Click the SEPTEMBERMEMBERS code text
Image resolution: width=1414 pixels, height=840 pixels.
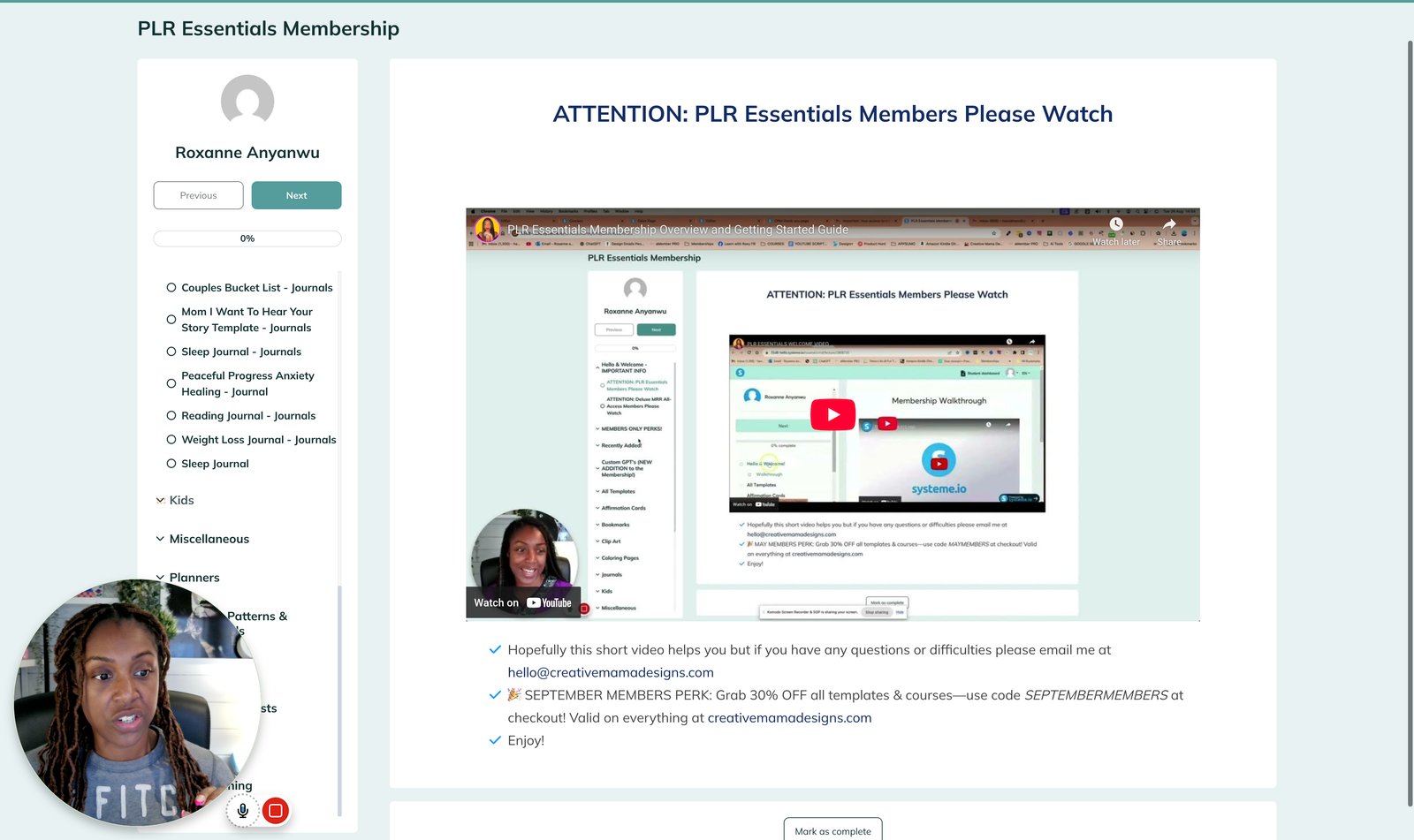point(1096,695)
